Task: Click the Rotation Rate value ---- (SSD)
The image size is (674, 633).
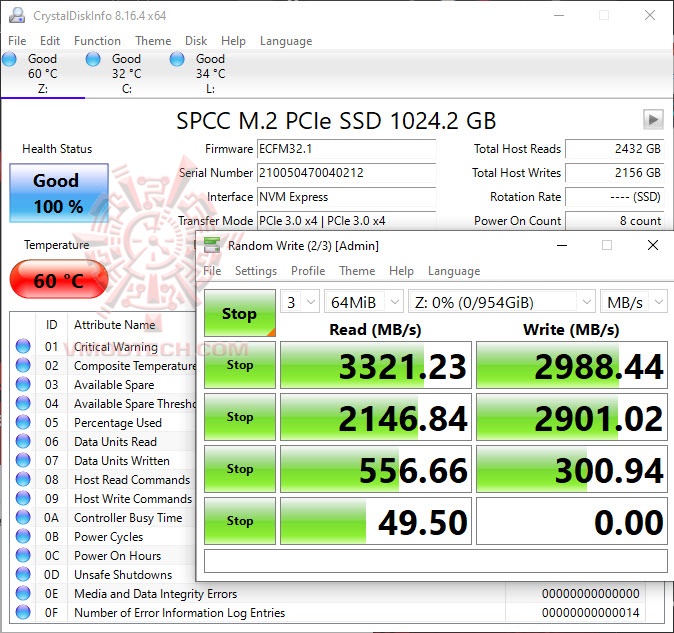Action: [x=615, y=197]
